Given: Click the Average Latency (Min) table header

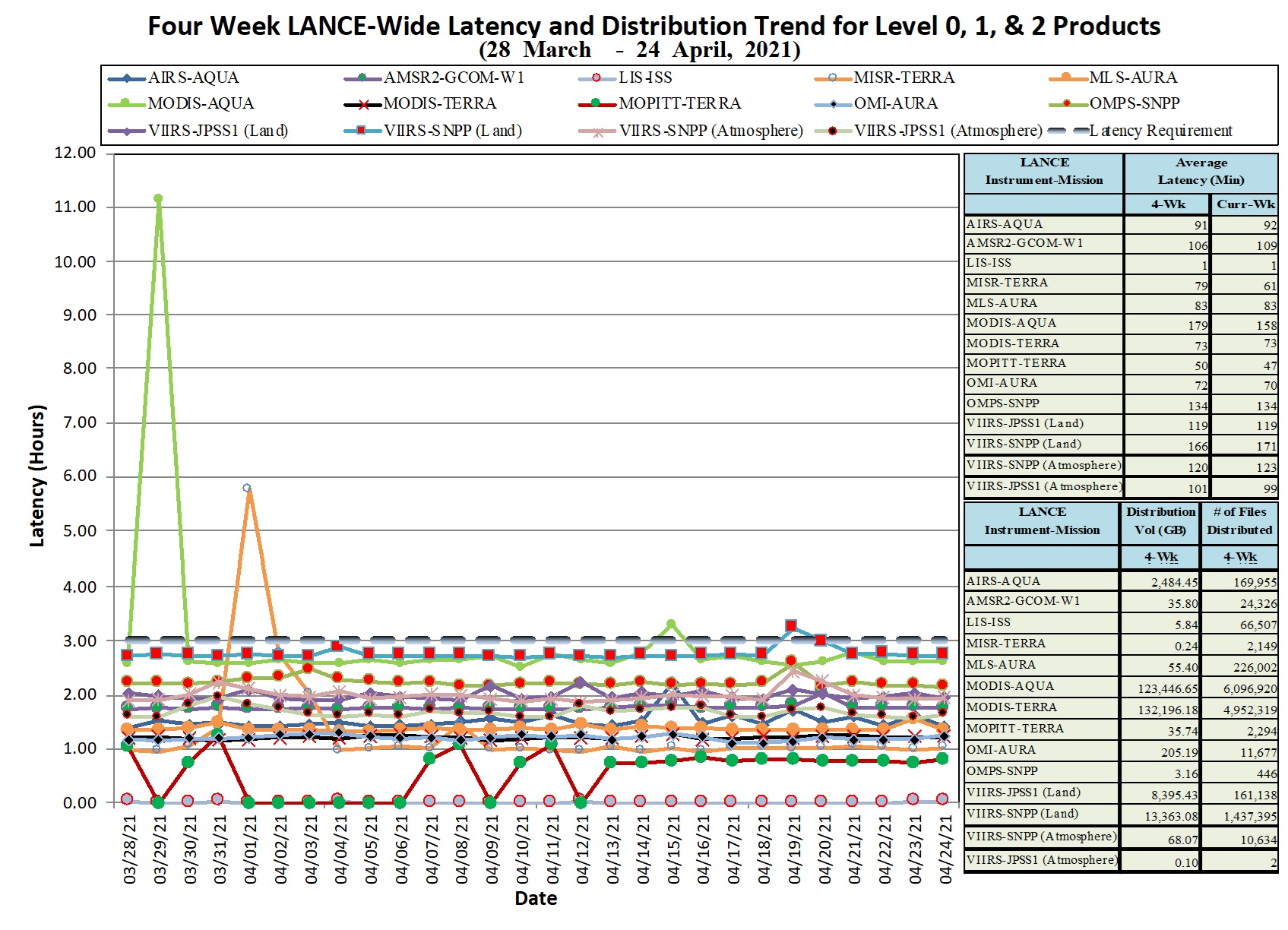Looking at the screenshot, I should (1201, 172).
